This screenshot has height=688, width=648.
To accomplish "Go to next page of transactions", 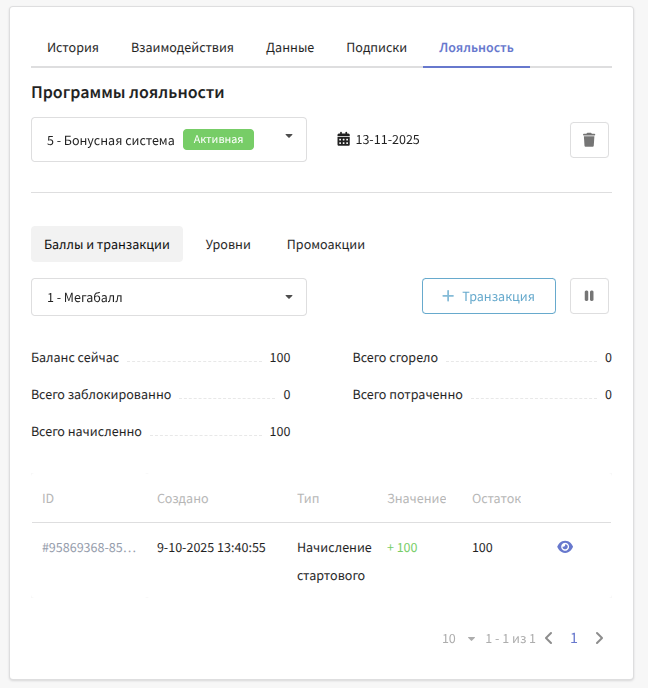I will 599,638.
